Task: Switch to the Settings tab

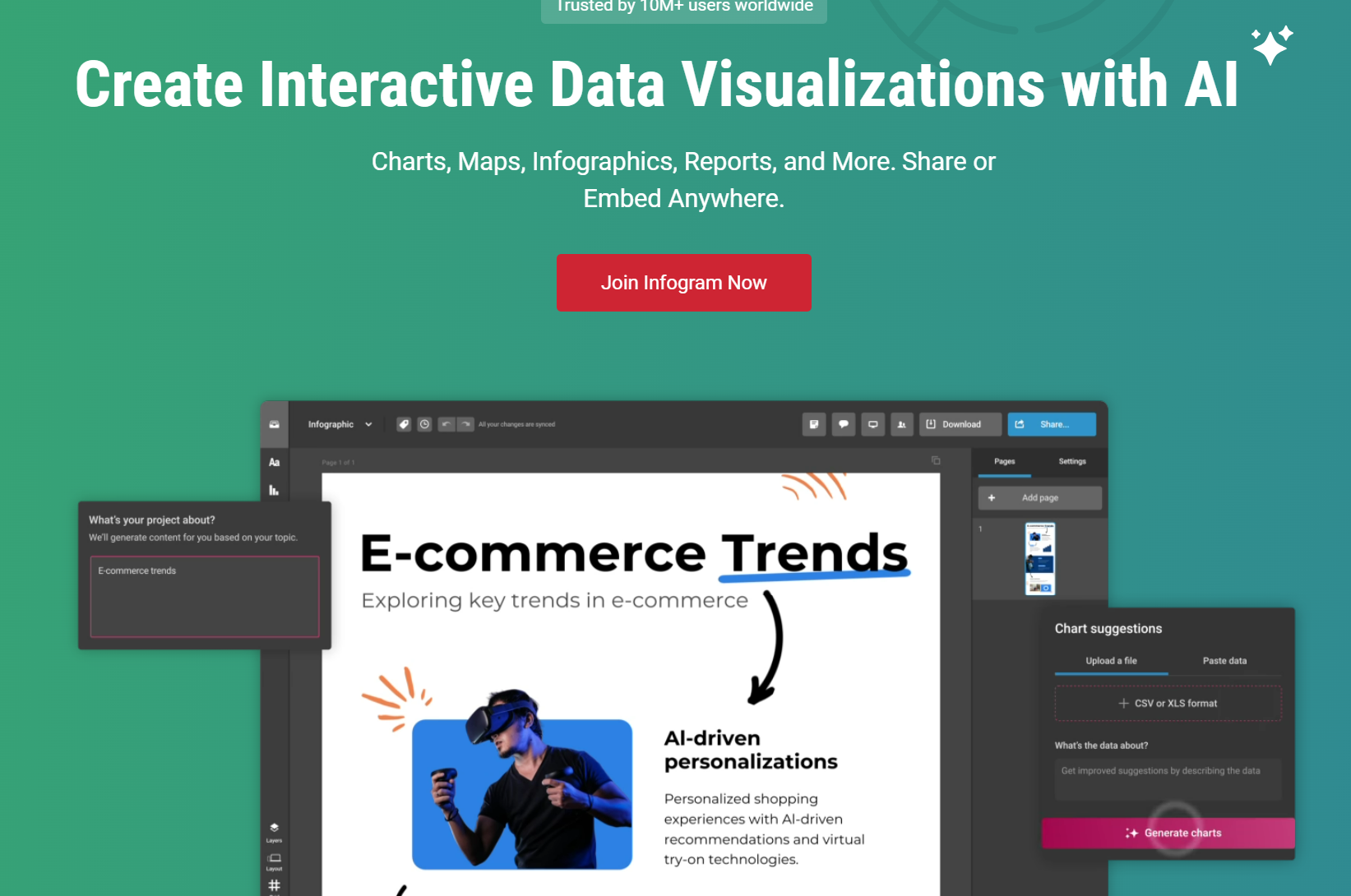Action: pos(1072,461)
